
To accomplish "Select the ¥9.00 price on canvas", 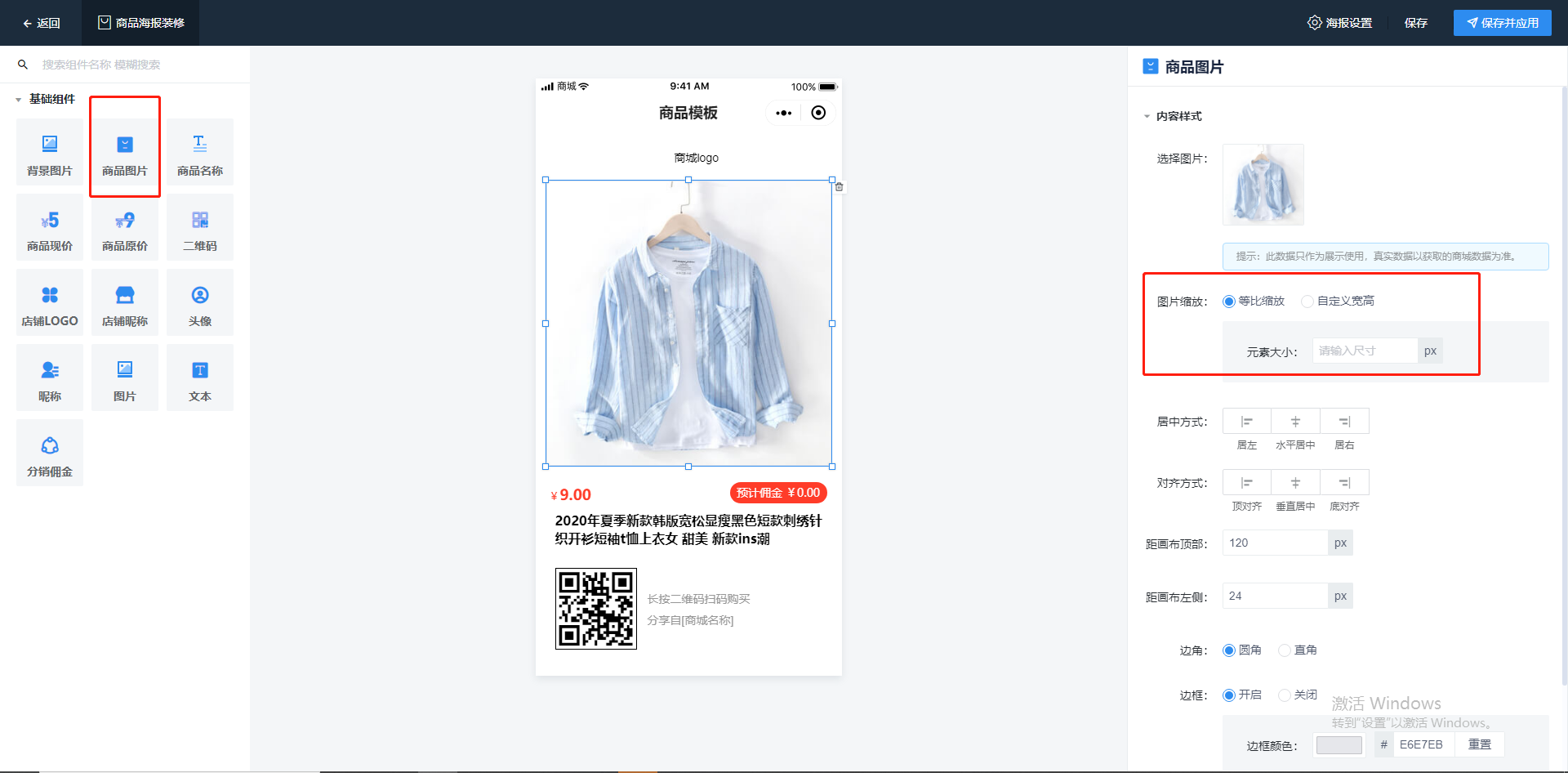I will [x=571, y=494].
